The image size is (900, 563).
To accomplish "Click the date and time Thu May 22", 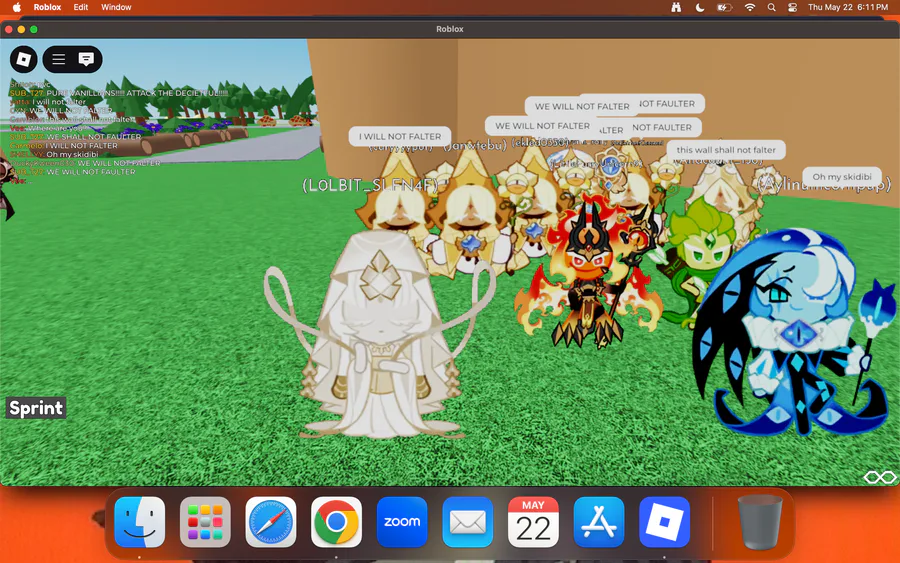I will coord(848,7).
